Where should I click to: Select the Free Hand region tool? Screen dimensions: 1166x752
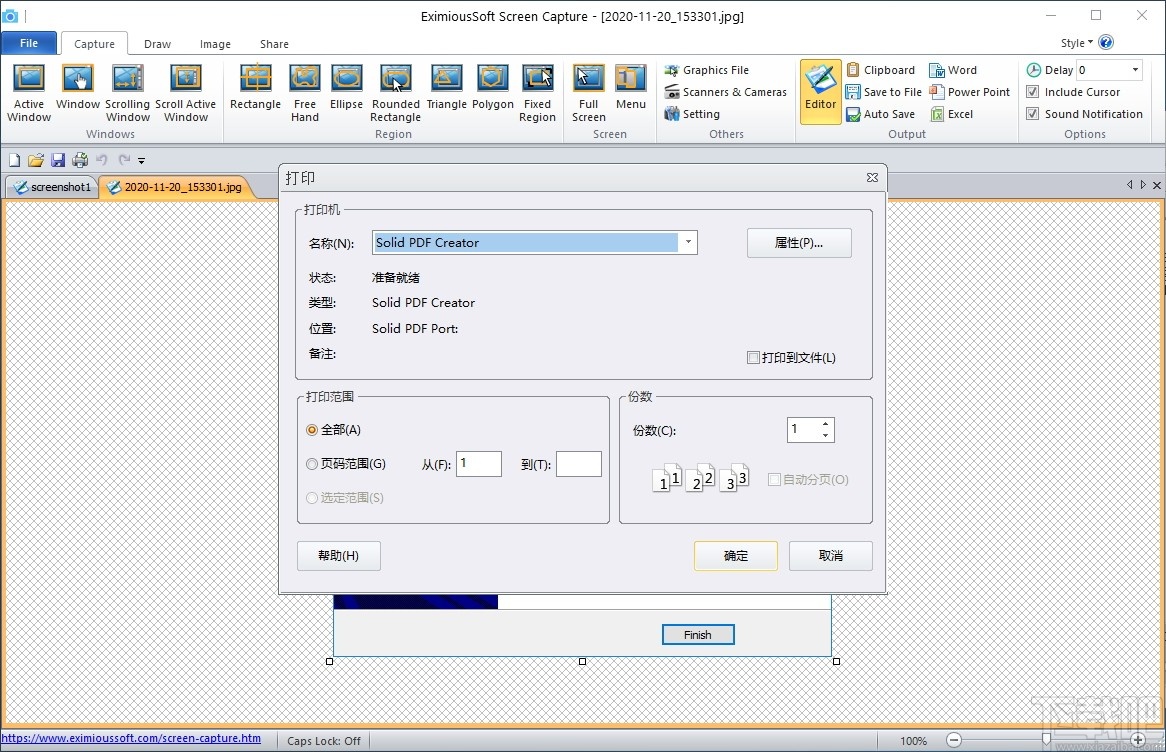304,90
